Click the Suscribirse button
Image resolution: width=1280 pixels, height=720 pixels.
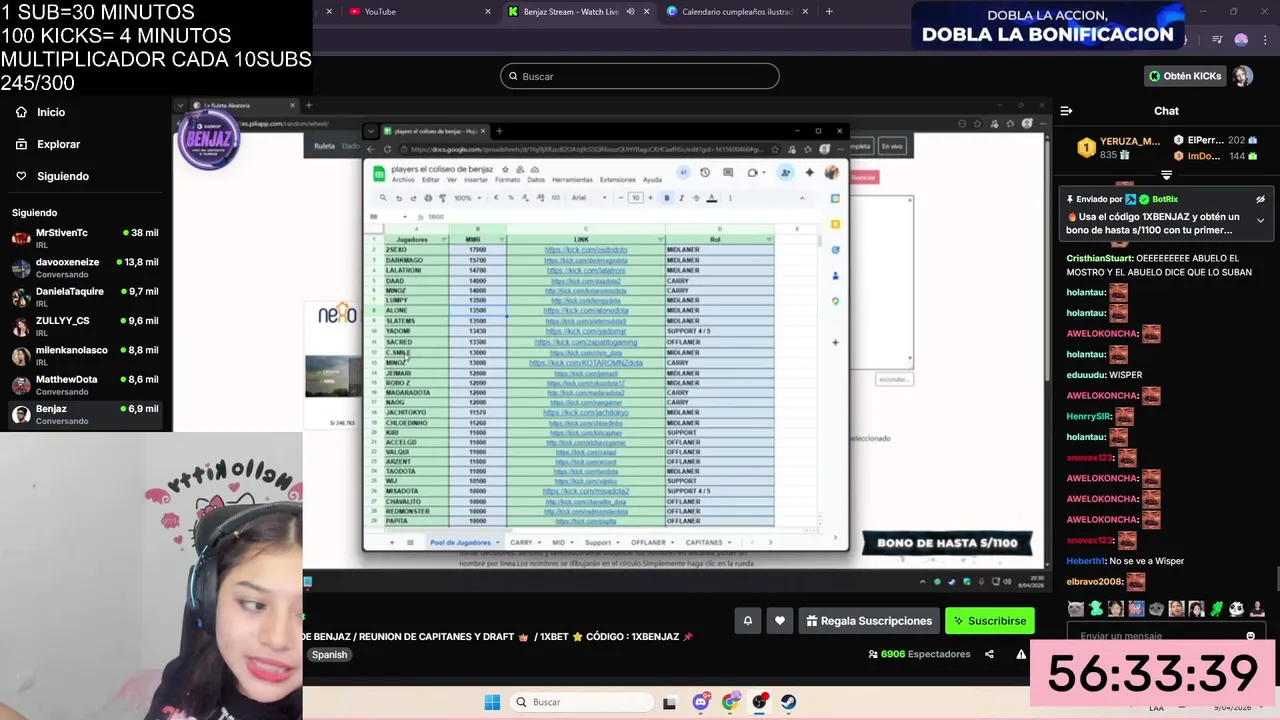click(989, 621)
